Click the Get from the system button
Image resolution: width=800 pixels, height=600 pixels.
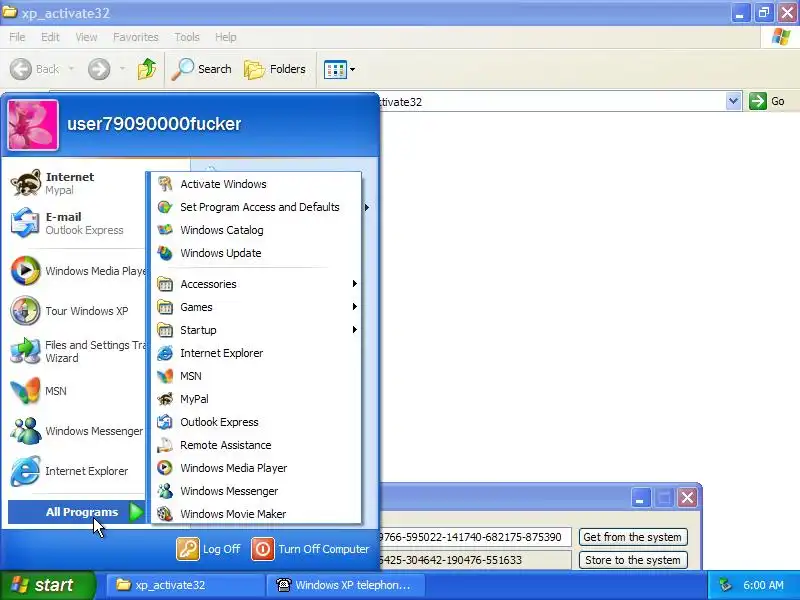(633, 537)
